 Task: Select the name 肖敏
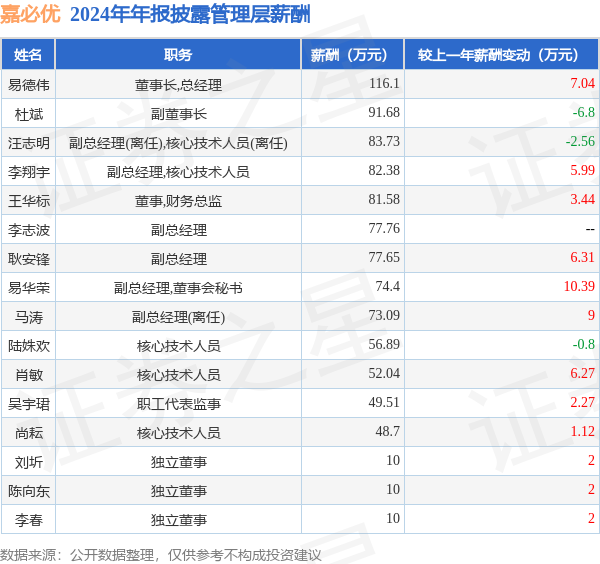pos(29,375)
